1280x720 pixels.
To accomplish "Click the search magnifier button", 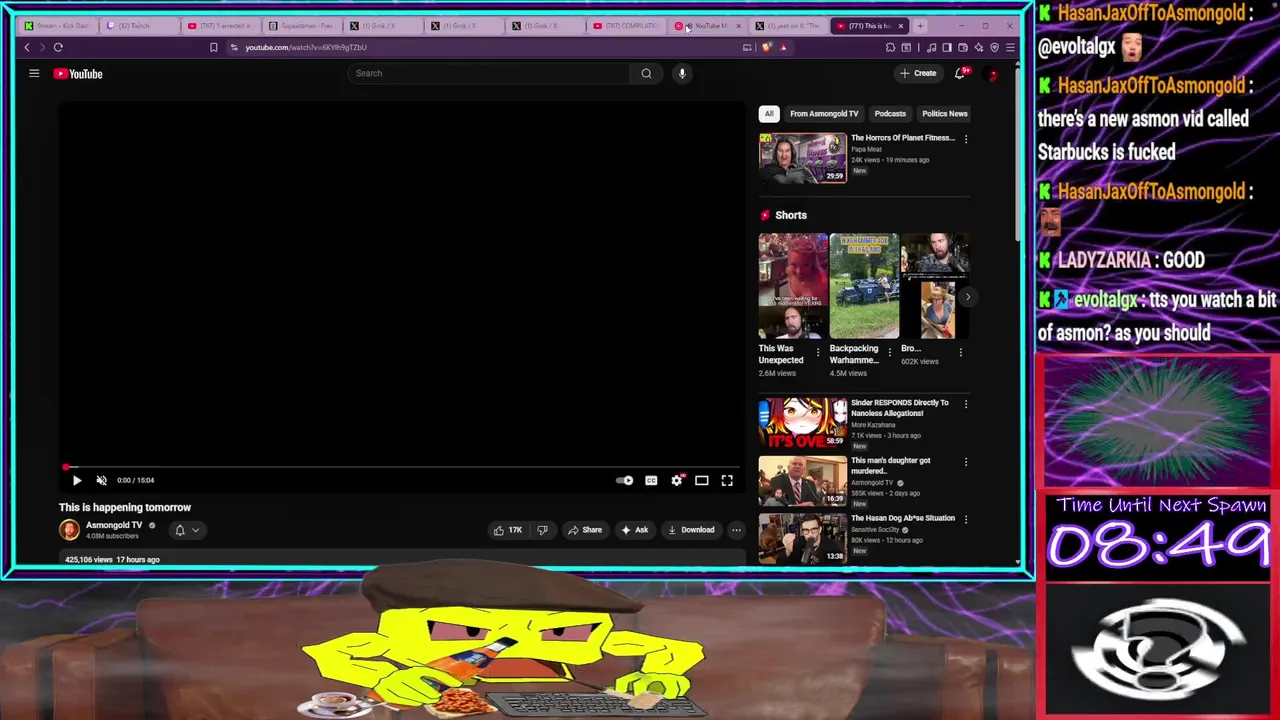I will coord(646,73).
